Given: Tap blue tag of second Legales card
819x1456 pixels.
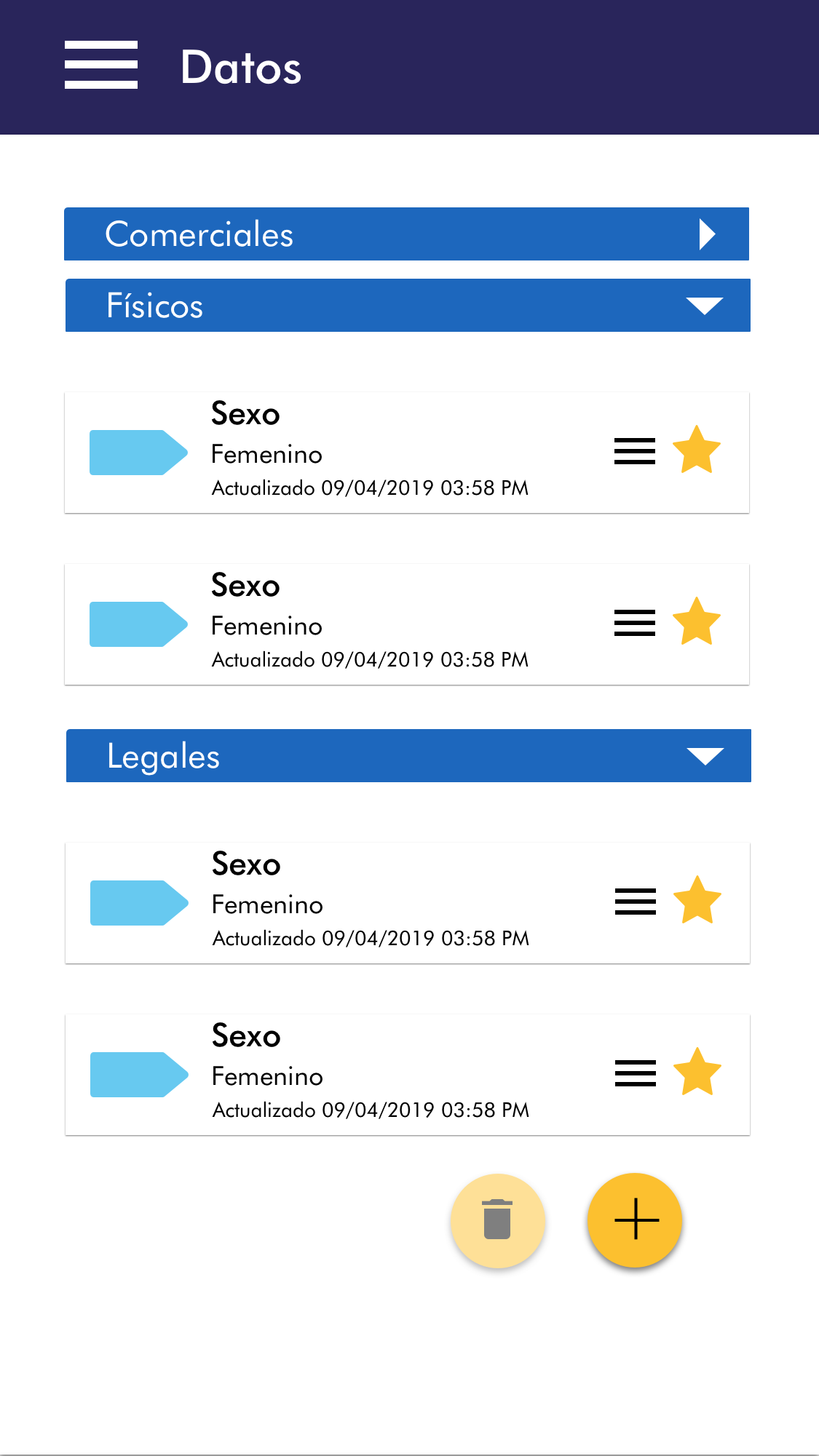Looking at the screenshot, I should point(139,1075).
